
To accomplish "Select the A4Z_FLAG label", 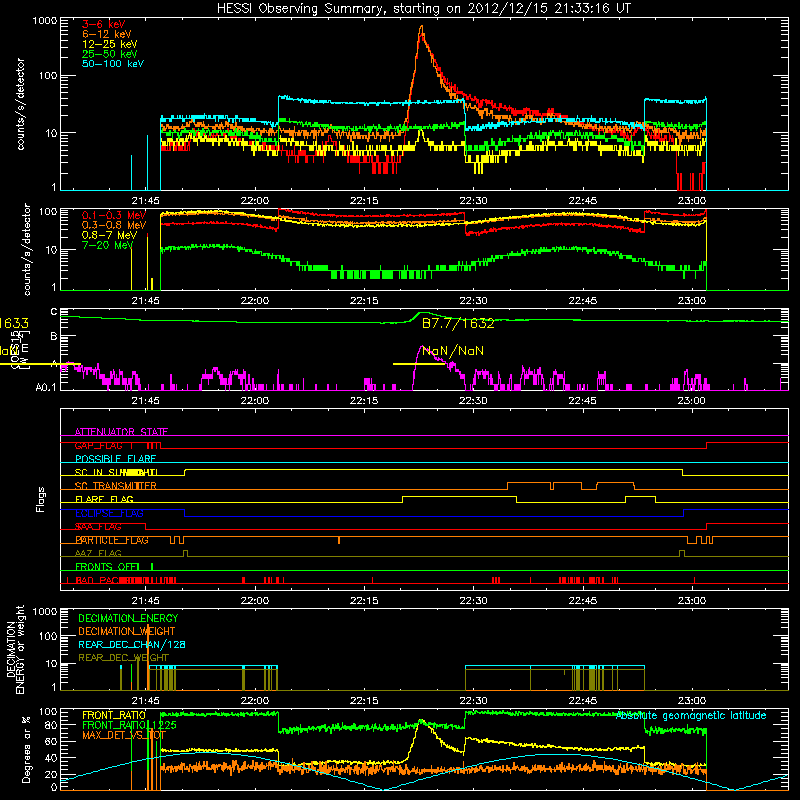I will pos(98,553).
